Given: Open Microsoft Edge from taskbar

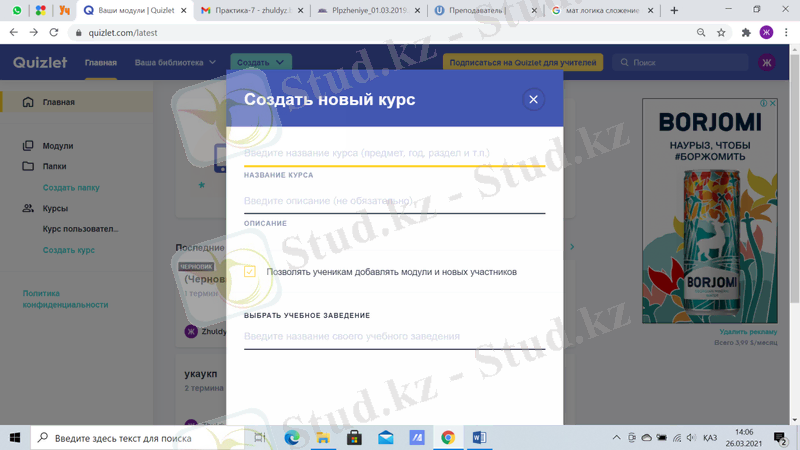Looking at the screenshot, I should [x=292, y=438].
